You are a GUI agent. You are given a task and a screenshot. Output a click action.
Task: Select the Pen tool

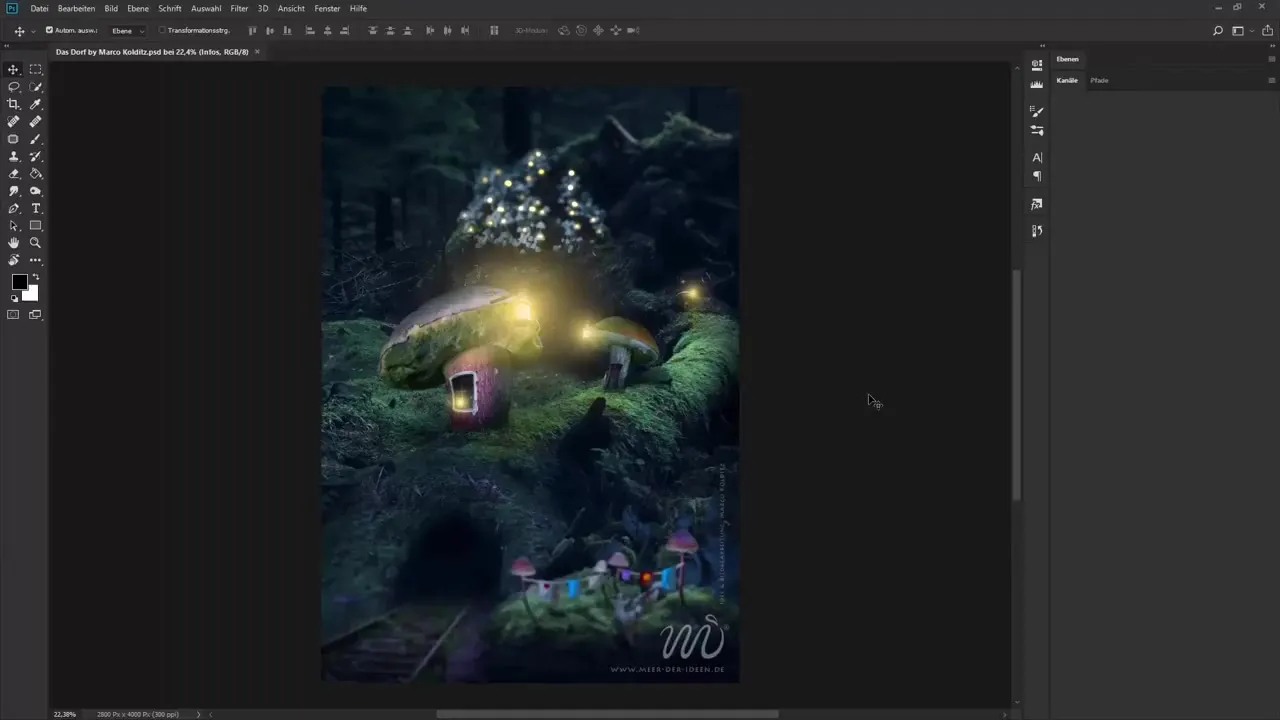tap(13, 208)
